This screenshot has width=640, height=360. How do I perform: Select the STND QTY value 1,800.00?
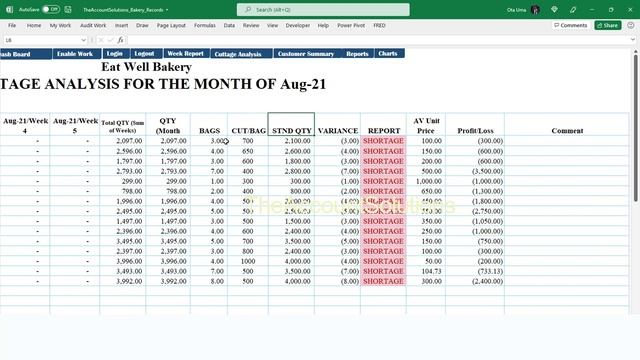pyautogui.click(x=291, y=161)
